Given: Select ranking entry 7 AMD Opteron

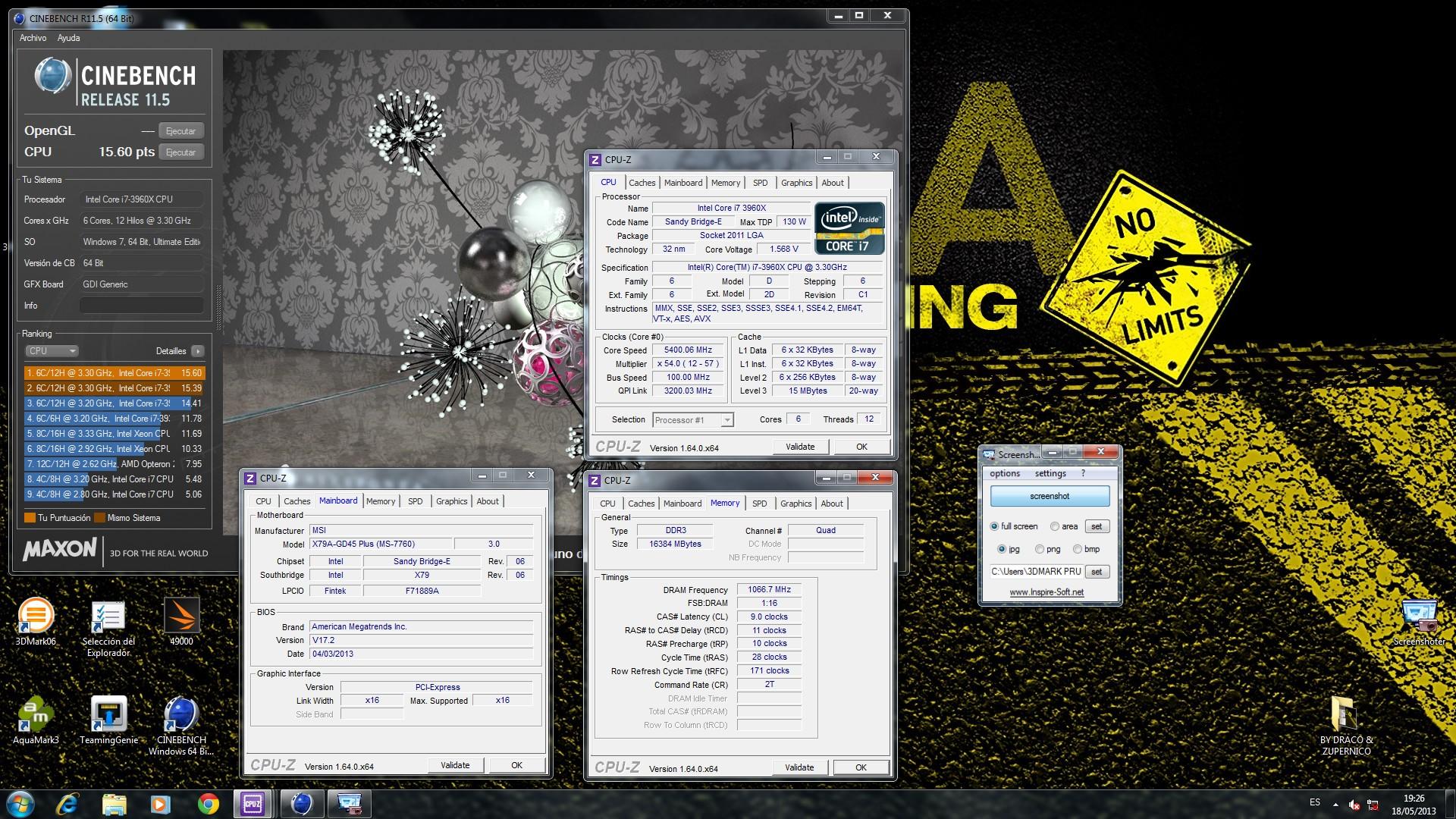Looking at the screenshot, I should (x=115, y=464).
